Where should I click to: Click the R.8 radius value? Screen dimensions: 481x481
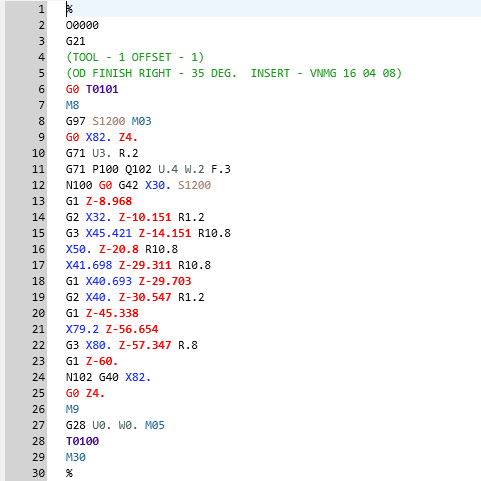[x=188, y=345]
